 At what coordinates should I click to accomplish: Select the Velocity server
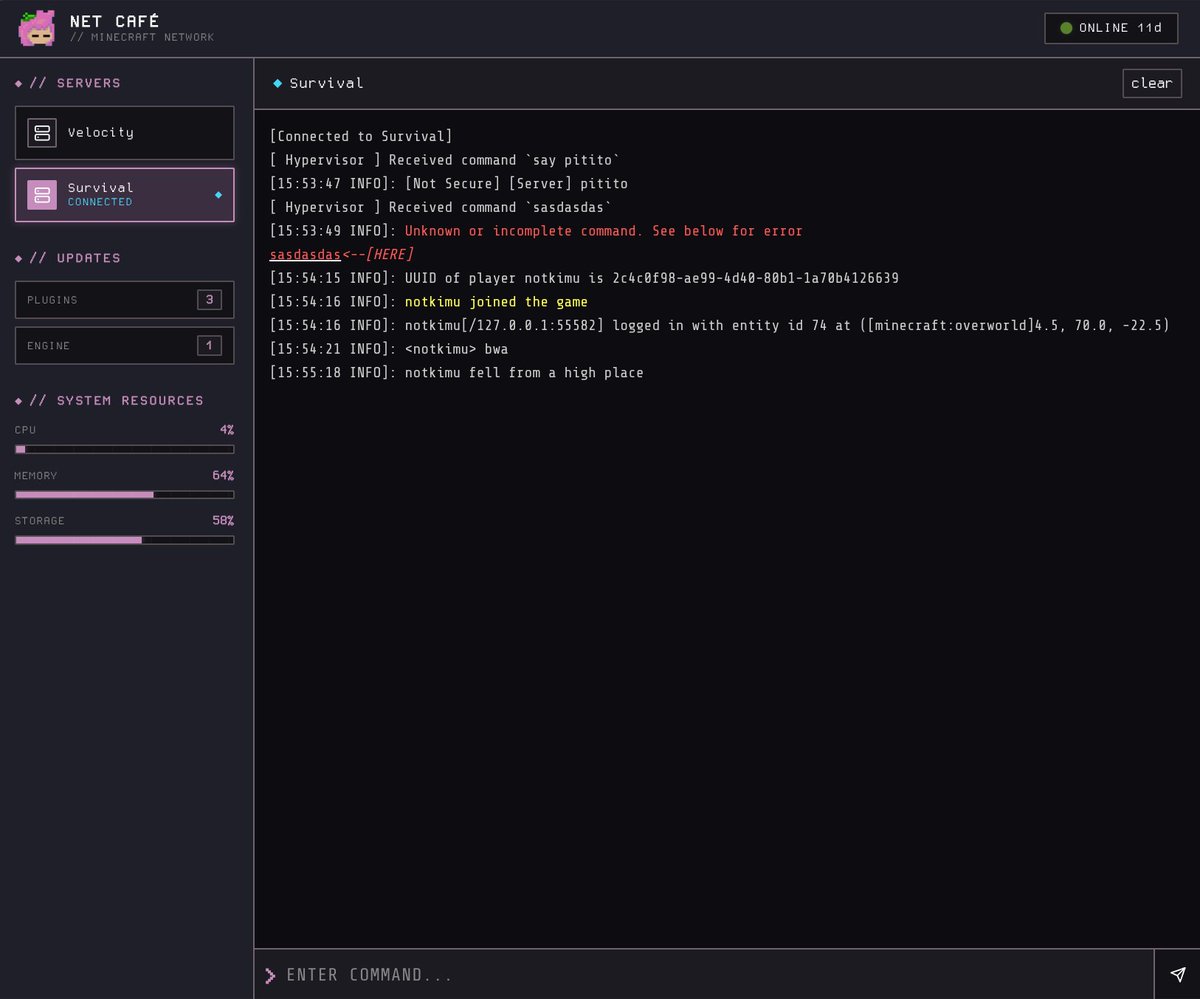pos(125,133)
